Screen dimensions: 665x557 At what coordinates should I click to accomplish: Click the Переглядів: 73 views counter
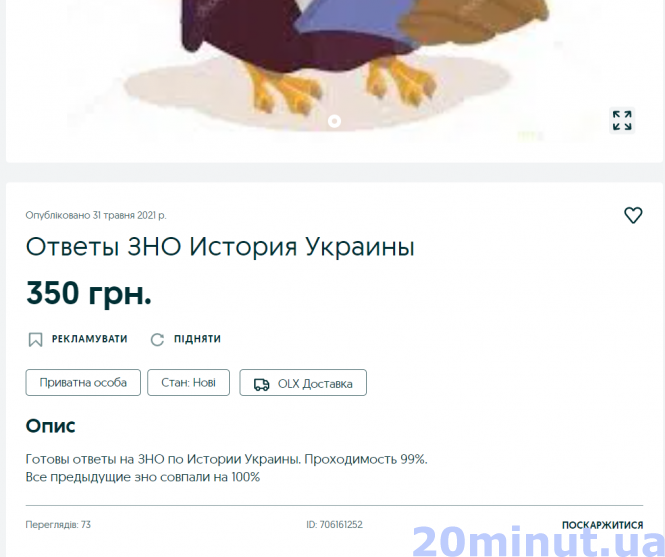coord(58,525)
